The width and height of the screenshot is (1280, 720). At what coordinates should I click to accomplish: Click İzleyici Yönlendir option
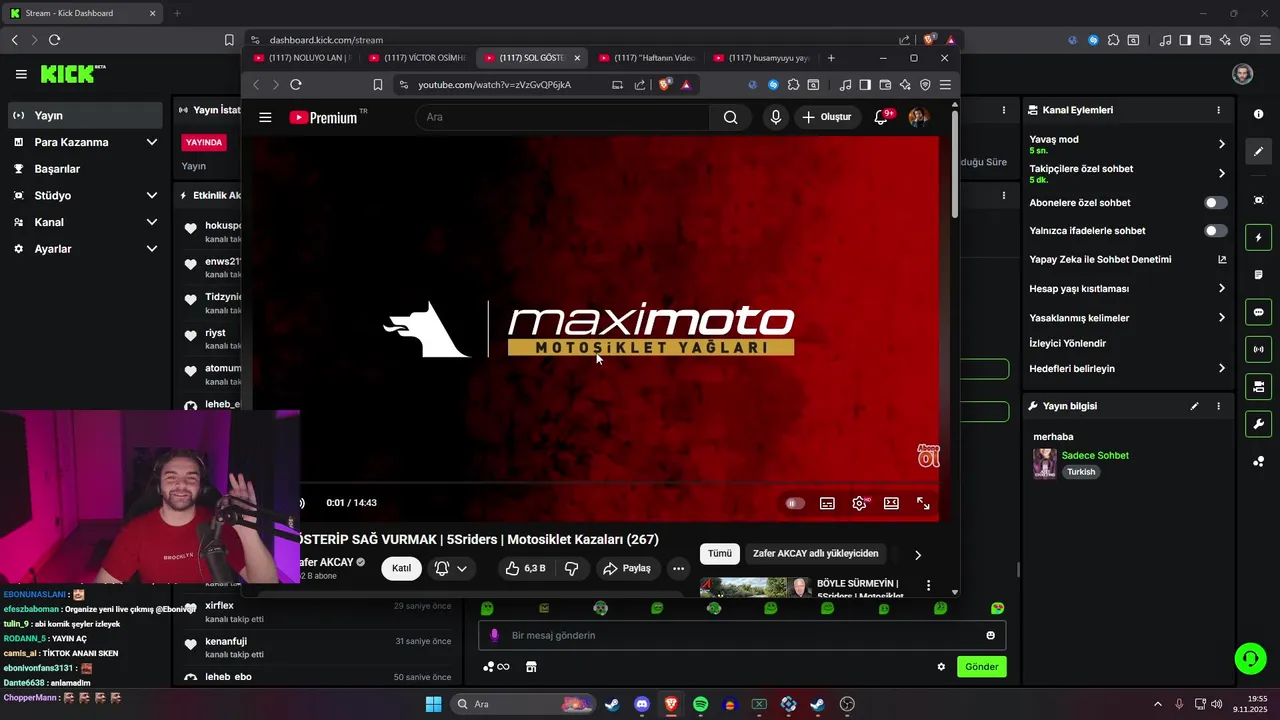coord(1068,343)
